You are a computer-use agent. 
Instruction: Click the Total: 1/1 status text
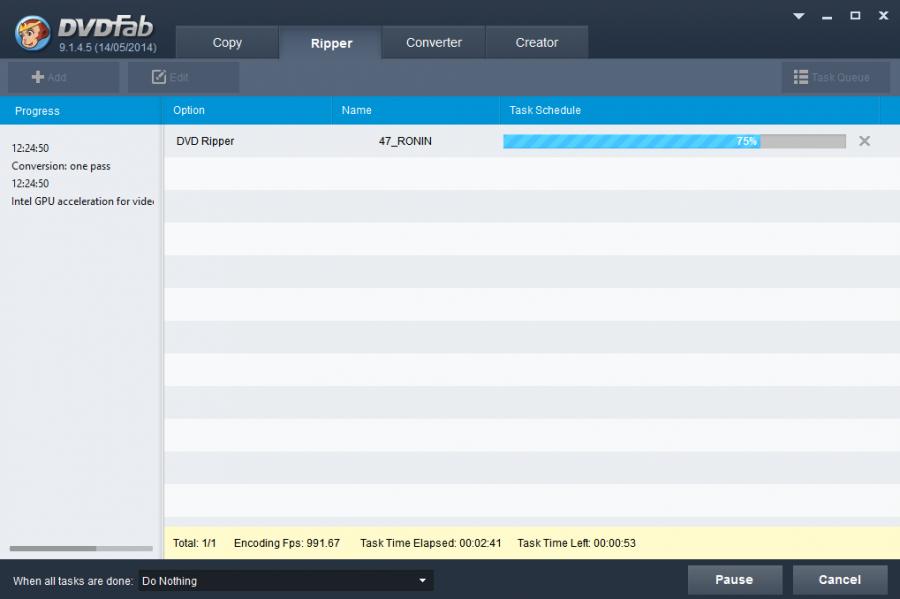pyautogui.click(x=195, y=543)
